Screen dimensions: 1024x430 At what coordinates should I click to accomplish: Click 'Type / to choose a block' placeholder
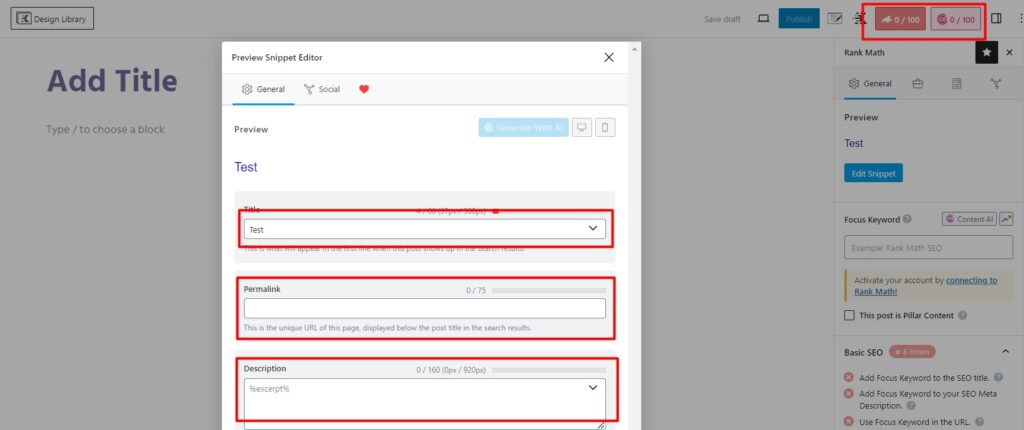(x=105, y=129)
